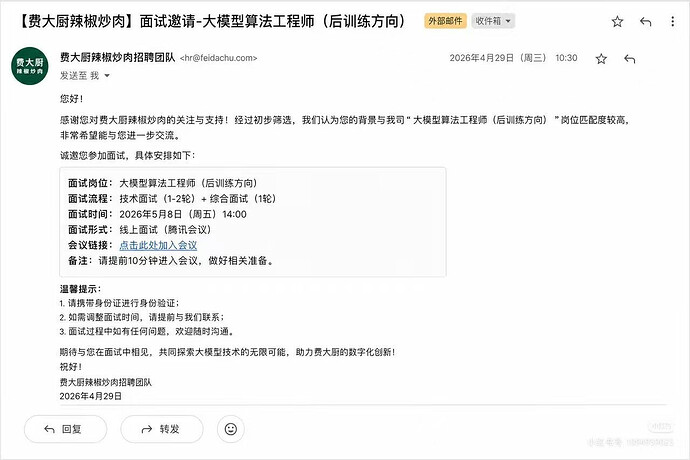Click the 转发 button
This screenshot has width=690, height=460.
[x=162, y=429]
